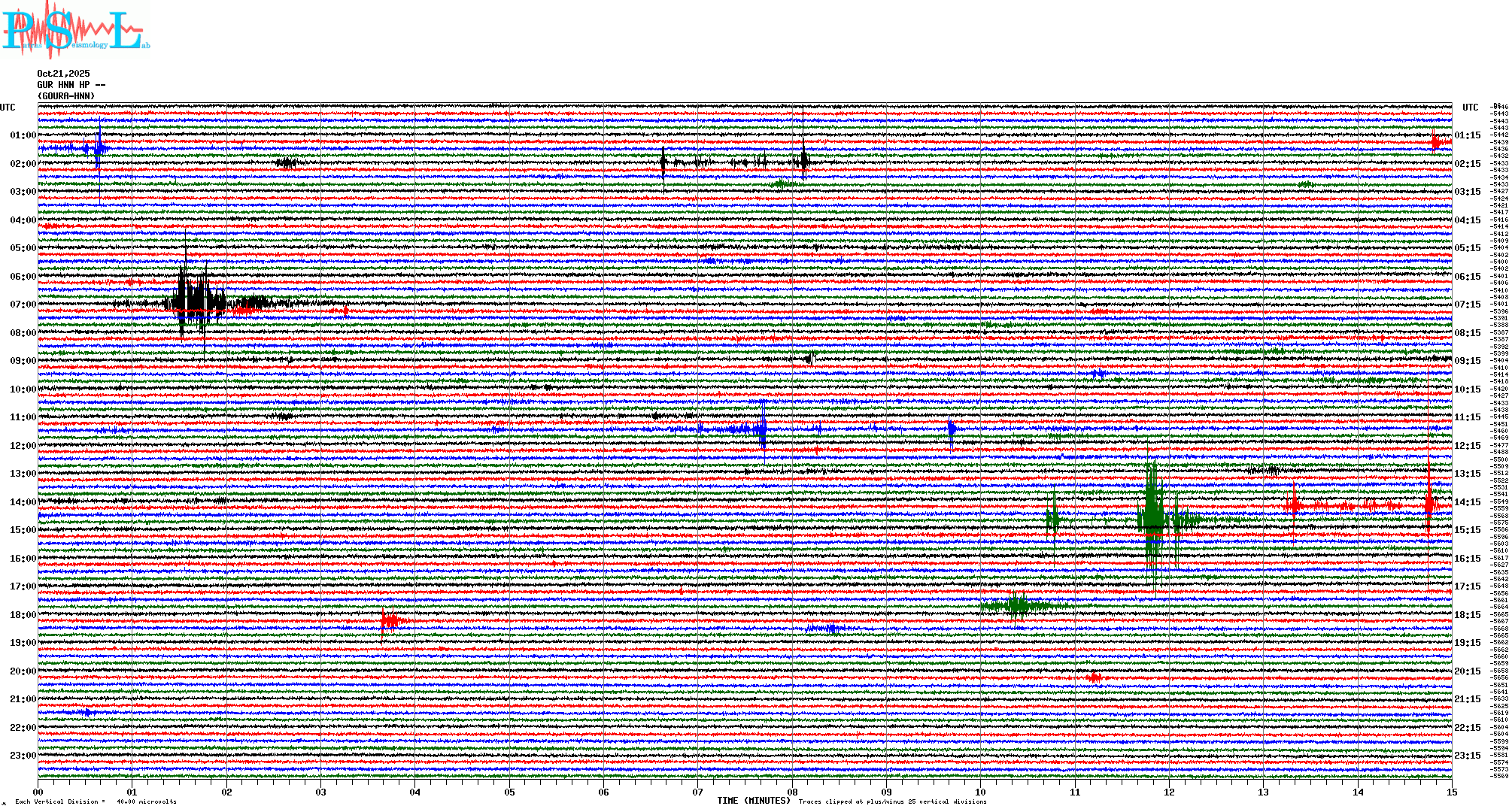Screen dimensions: 1512x812
Task: Click the left UTC axis header
Action: [8, 108]
